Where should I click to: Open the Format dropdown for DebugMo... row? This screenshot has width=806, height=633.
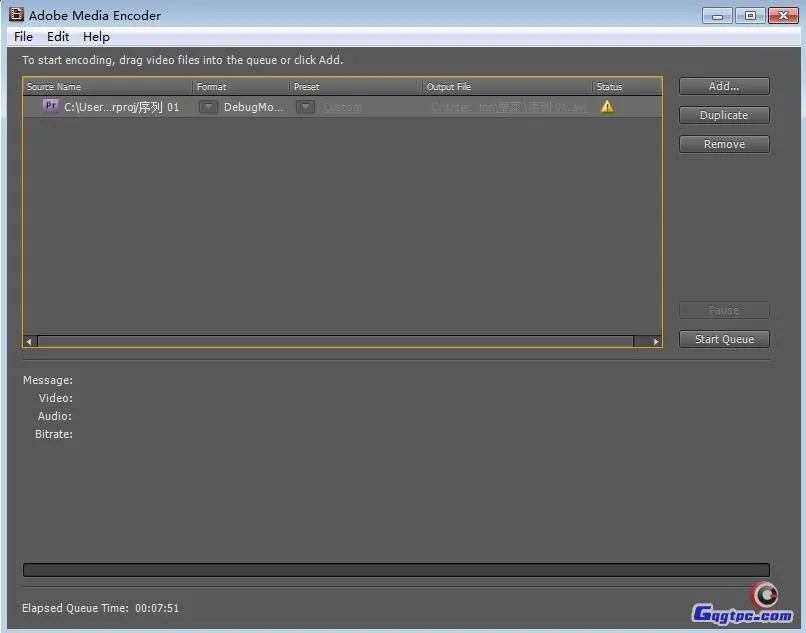pyautogui.click(x=208, y=107)
